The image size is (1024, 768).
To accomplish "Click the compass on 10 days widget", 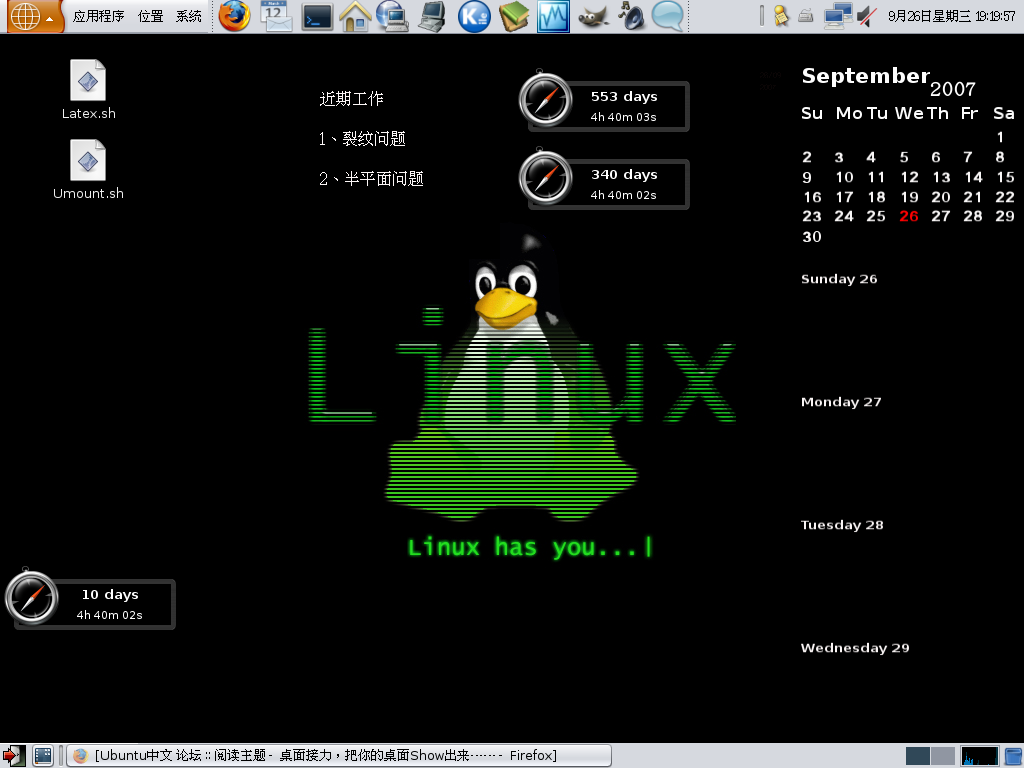I will tap(31, 598).
